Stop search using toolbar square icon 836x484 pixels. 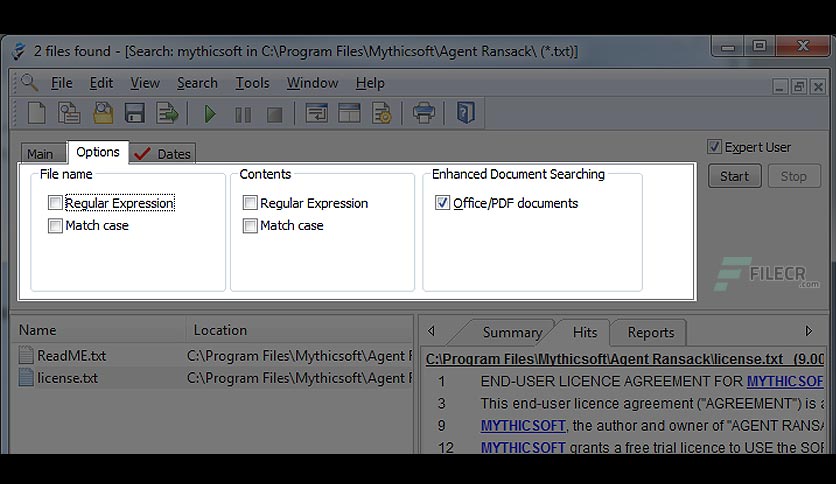275,115
